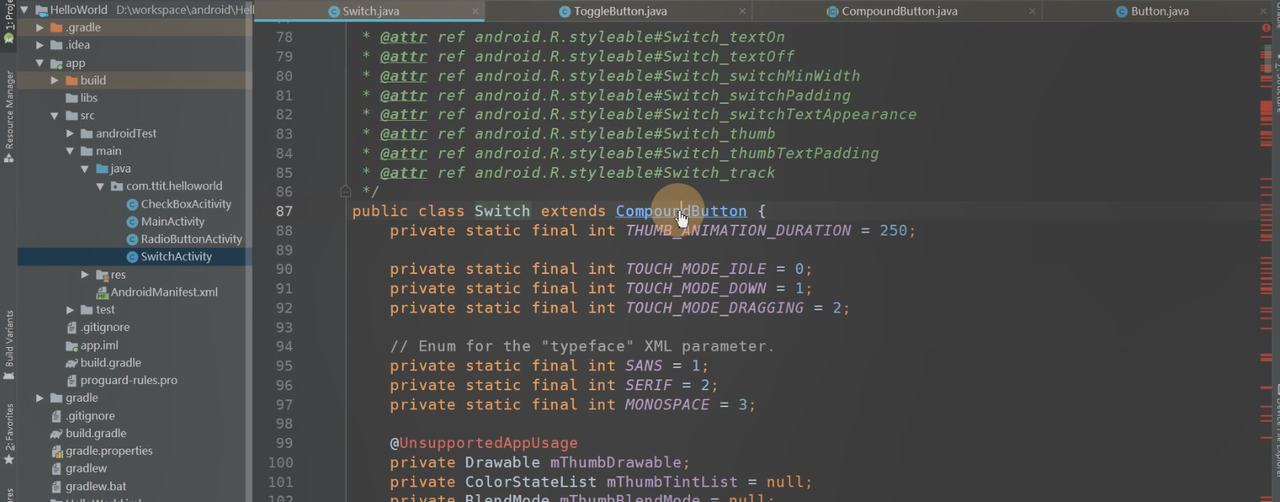Select gradlew.bat file in tree

point(96,486)
